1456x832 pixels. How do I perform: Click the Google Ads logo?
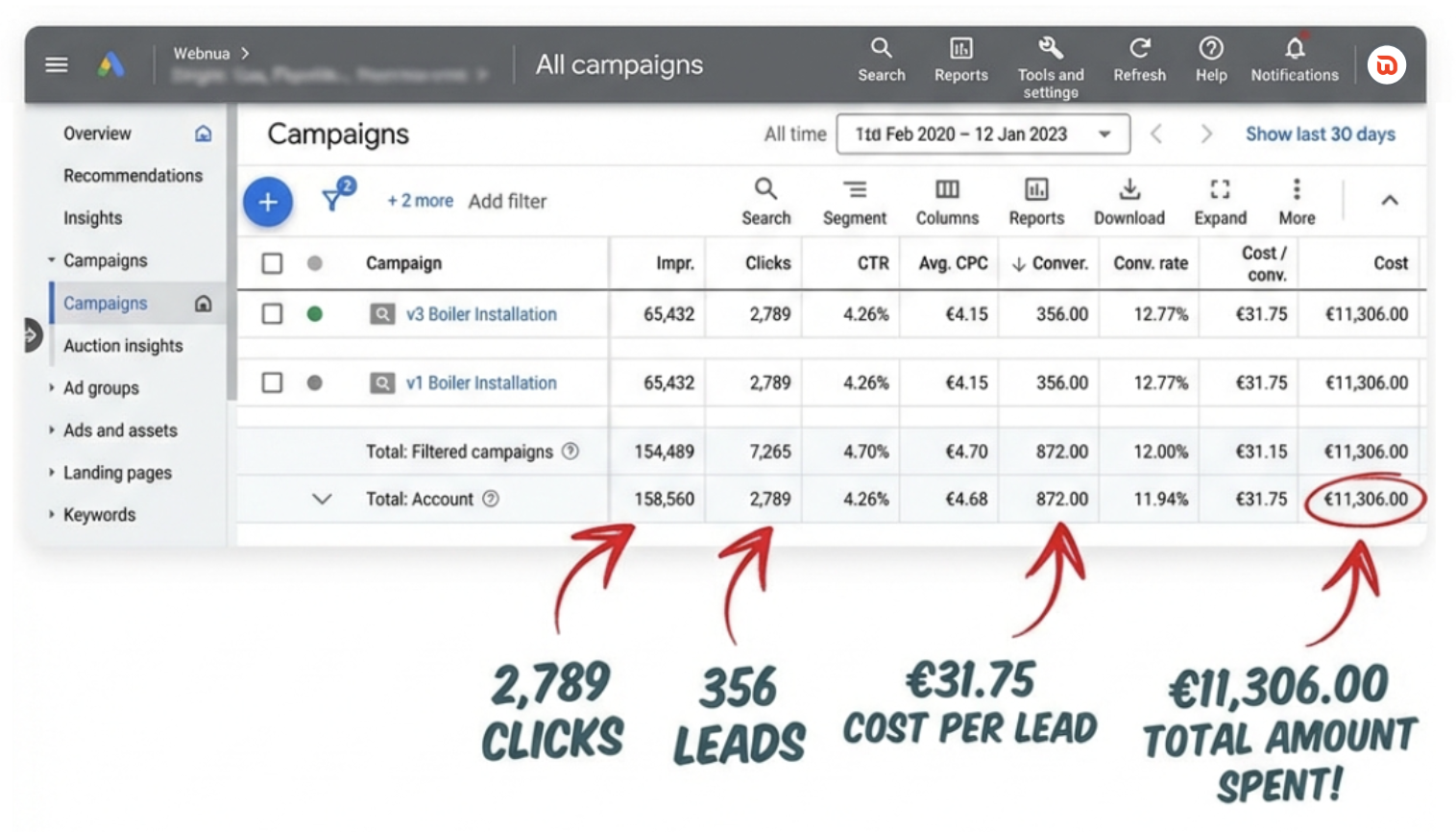click(x=110, y=64)
